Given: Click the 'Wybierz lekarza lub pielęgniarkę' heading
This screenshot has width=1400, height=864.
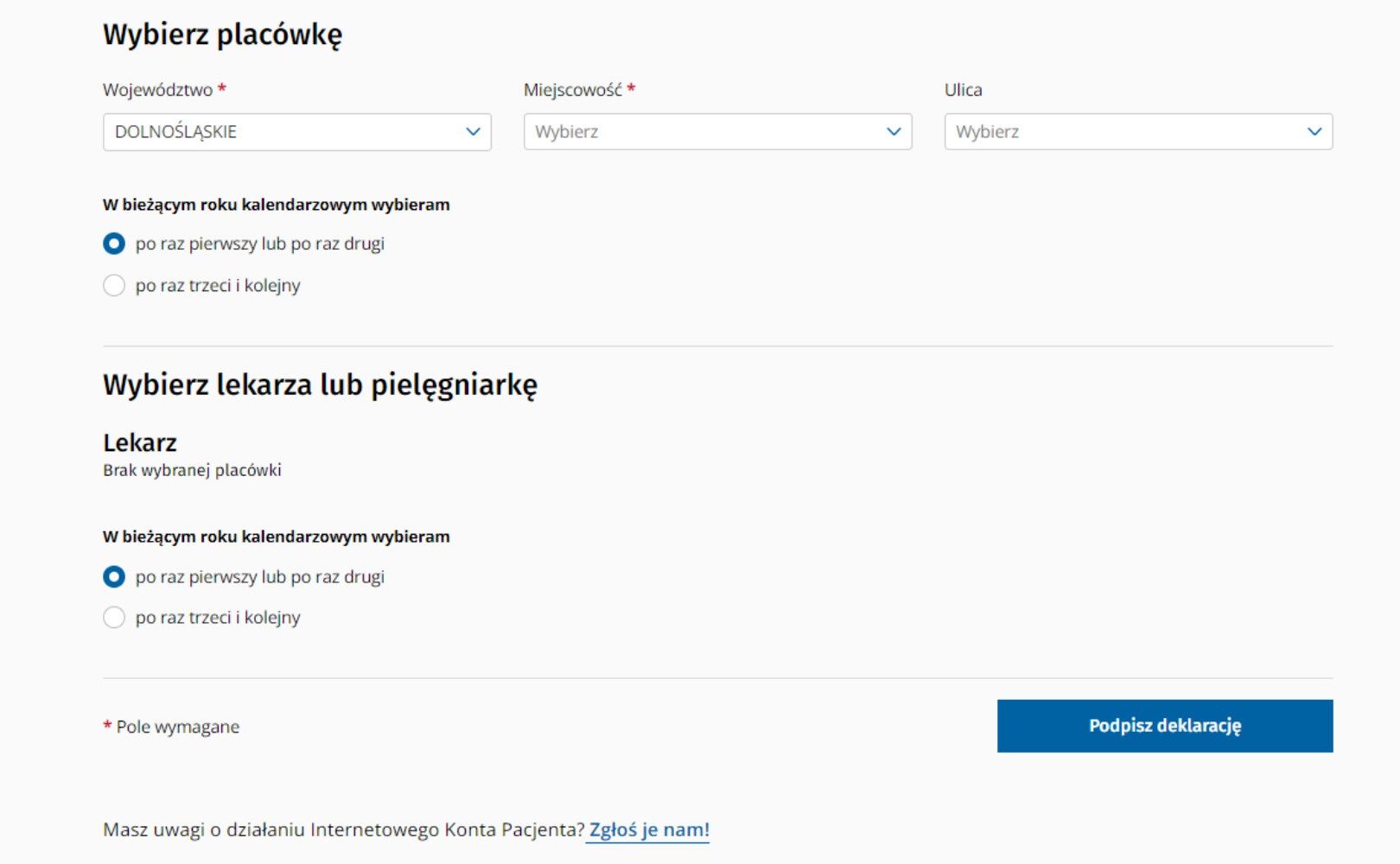Looking at the screenshot, I should tap(320, 385).
